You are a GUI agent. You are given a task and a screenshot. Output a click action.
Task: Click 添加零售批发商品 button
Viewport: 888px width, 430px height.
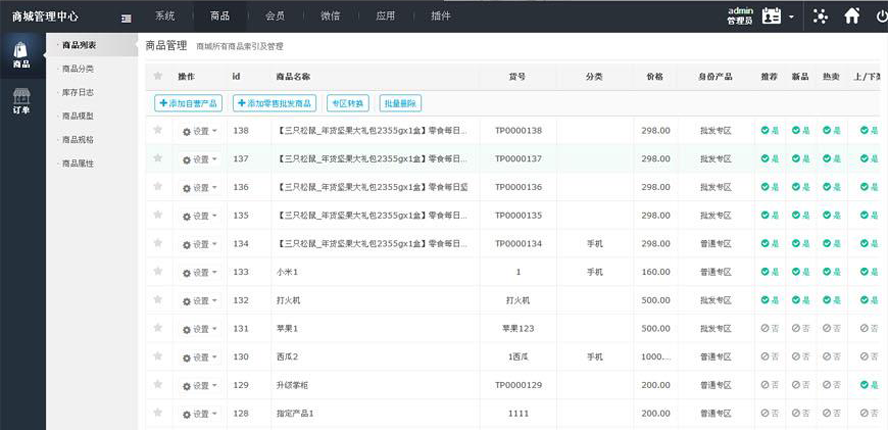click(275, 103)
